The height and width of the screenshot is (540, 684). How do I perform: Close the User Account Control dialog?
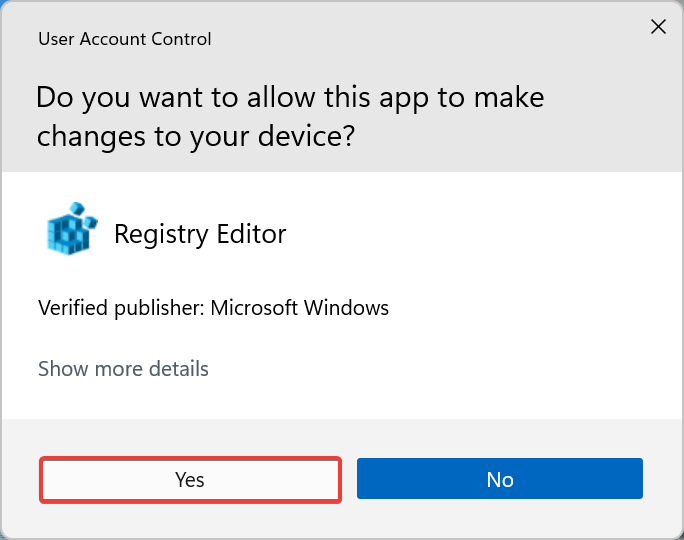click(658, 27)
